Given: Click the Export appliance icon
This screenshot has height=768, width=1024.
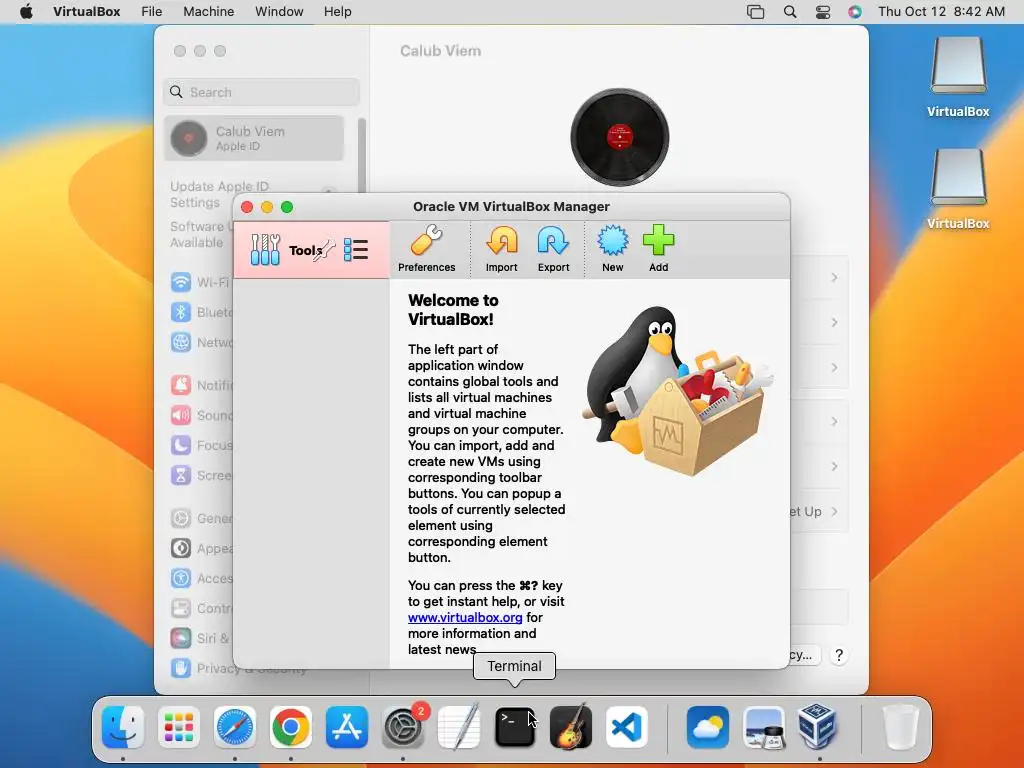Looking at the screenshot, I should click(553, 249).
